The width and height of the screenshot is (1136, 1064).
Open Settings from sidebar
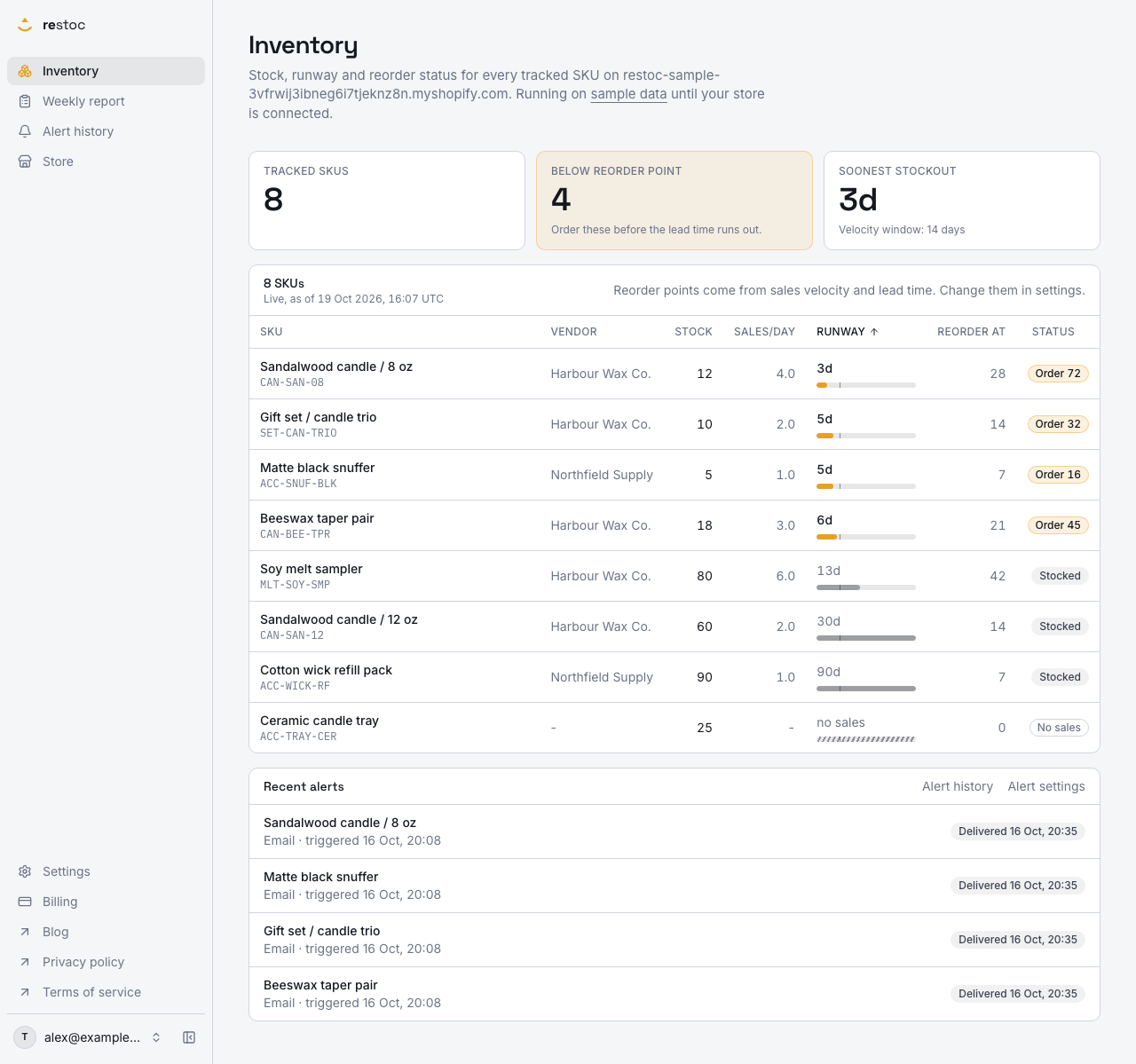tap(106, 871)
